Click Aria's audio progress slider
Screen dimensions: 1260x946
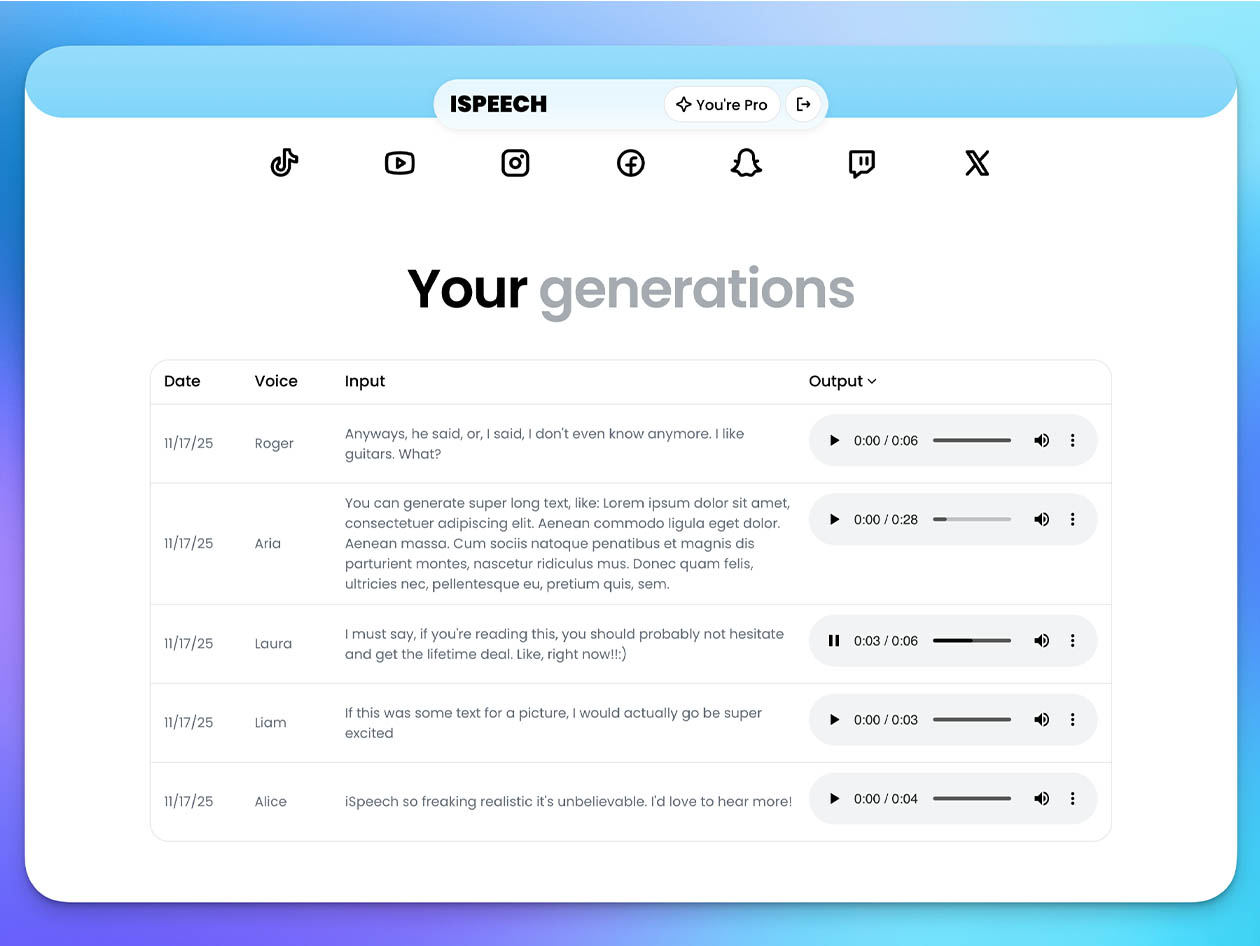[971, 519]
